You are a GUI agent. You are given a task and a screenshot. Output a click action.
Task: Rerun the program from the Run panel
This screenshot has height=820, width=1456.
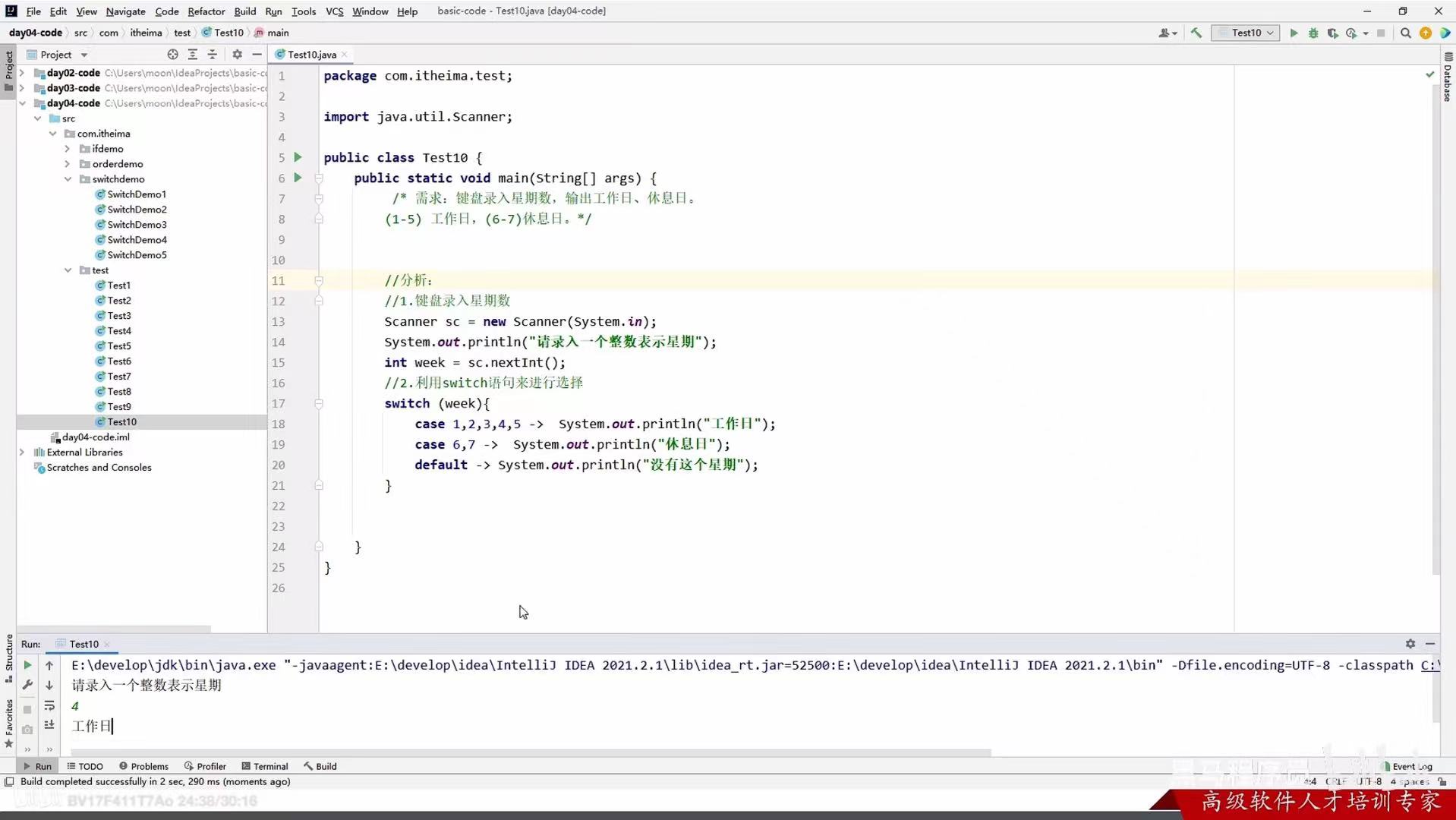coord(28,665)
